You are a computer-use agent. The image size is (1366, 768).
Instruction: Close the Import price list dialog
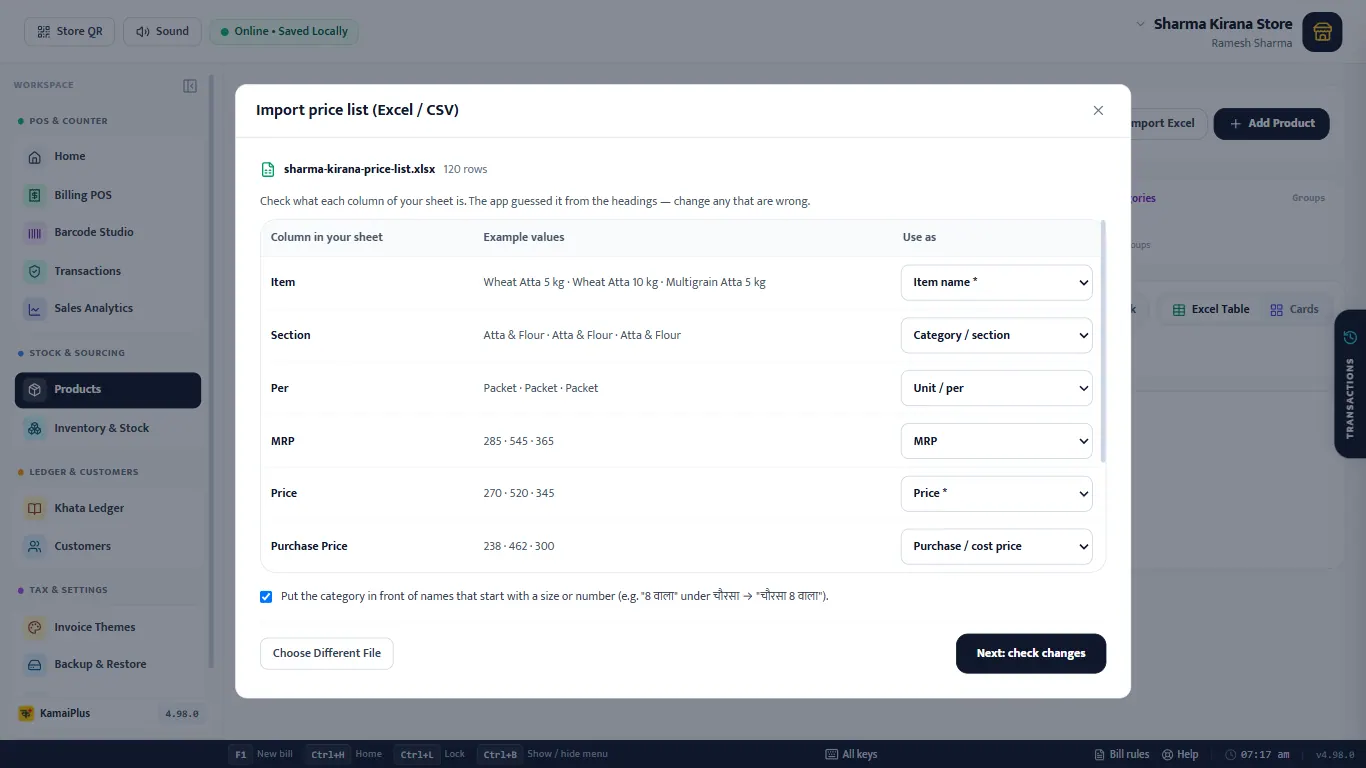tap(1098, 110)
